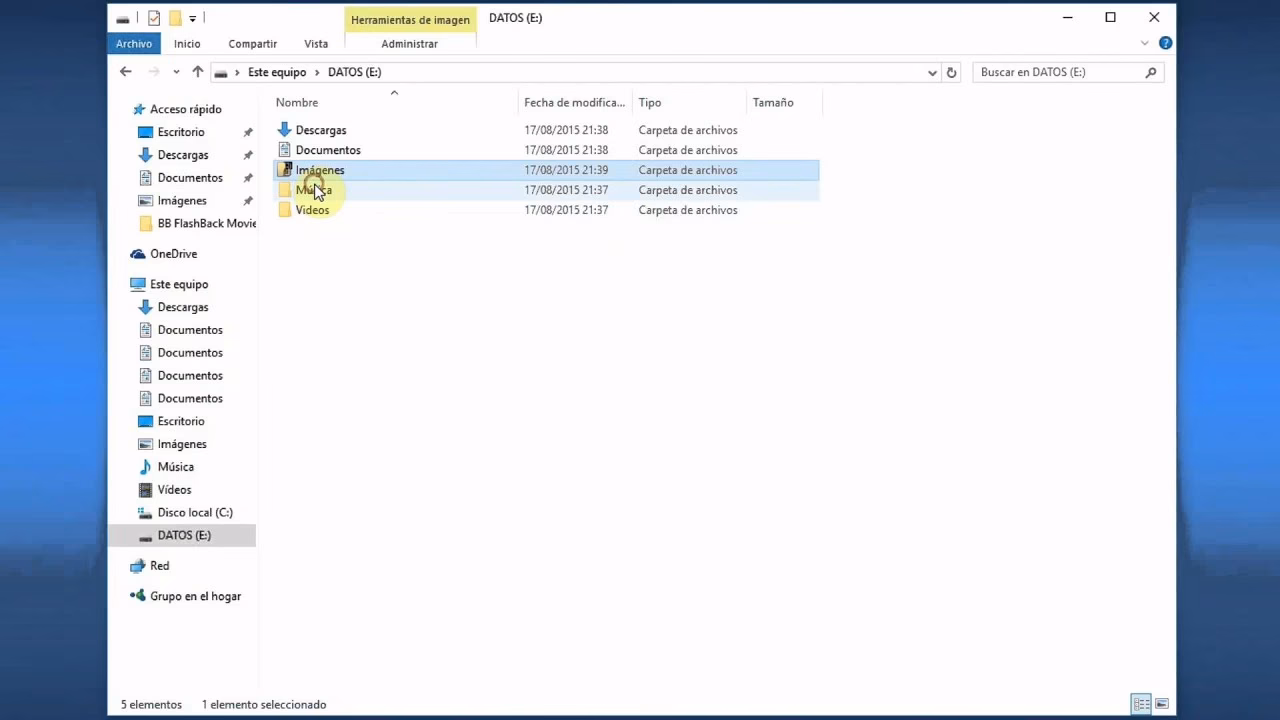The image size is (1280, 720).
Task: Sort by the Nombre column header
Action: (x=297, y=102)
